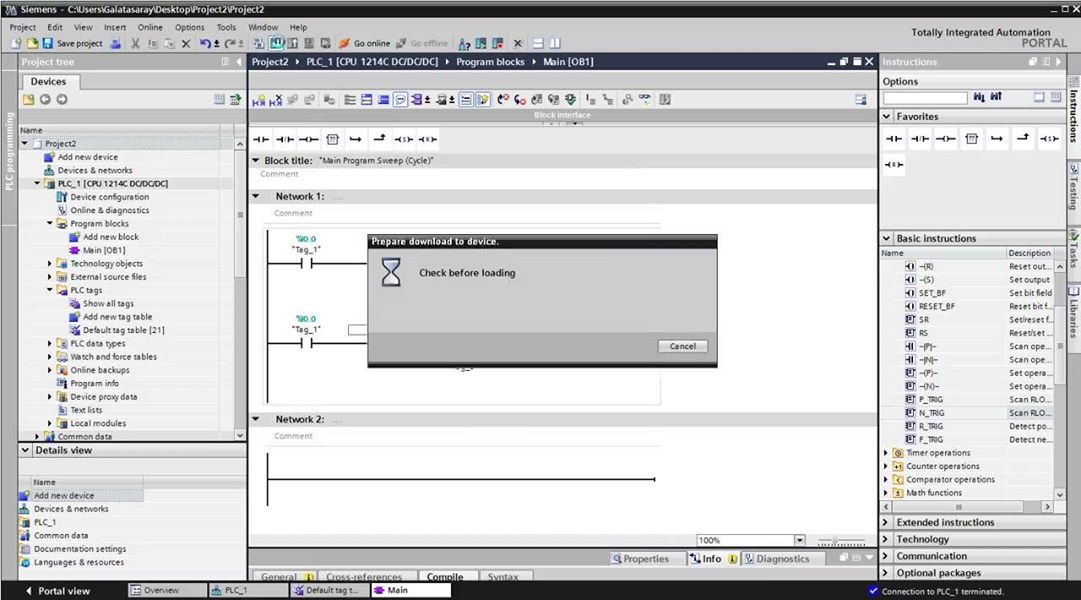The height and width of the screenshot is (600, 1081).
Task: Expand the Extended instructions palette
Action: point(887,522)
